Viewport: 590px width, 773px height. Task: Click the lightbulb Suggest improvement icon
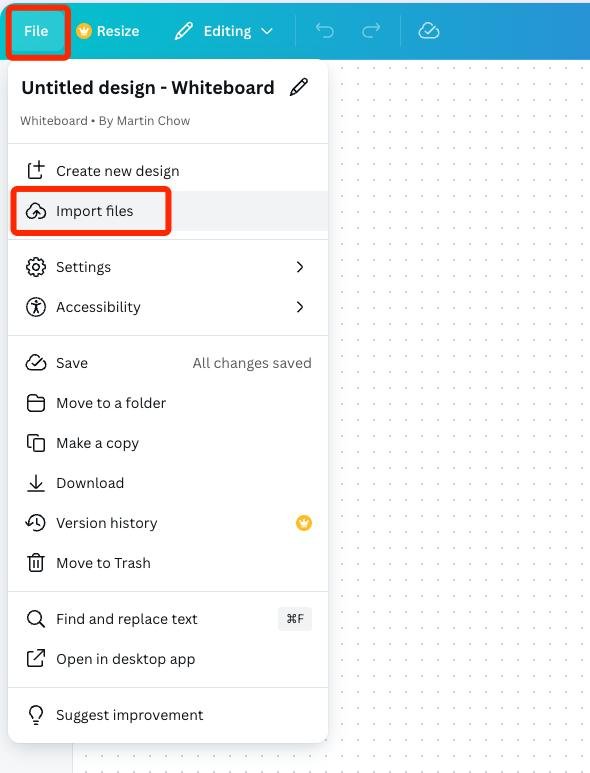(x=35, y=715)
